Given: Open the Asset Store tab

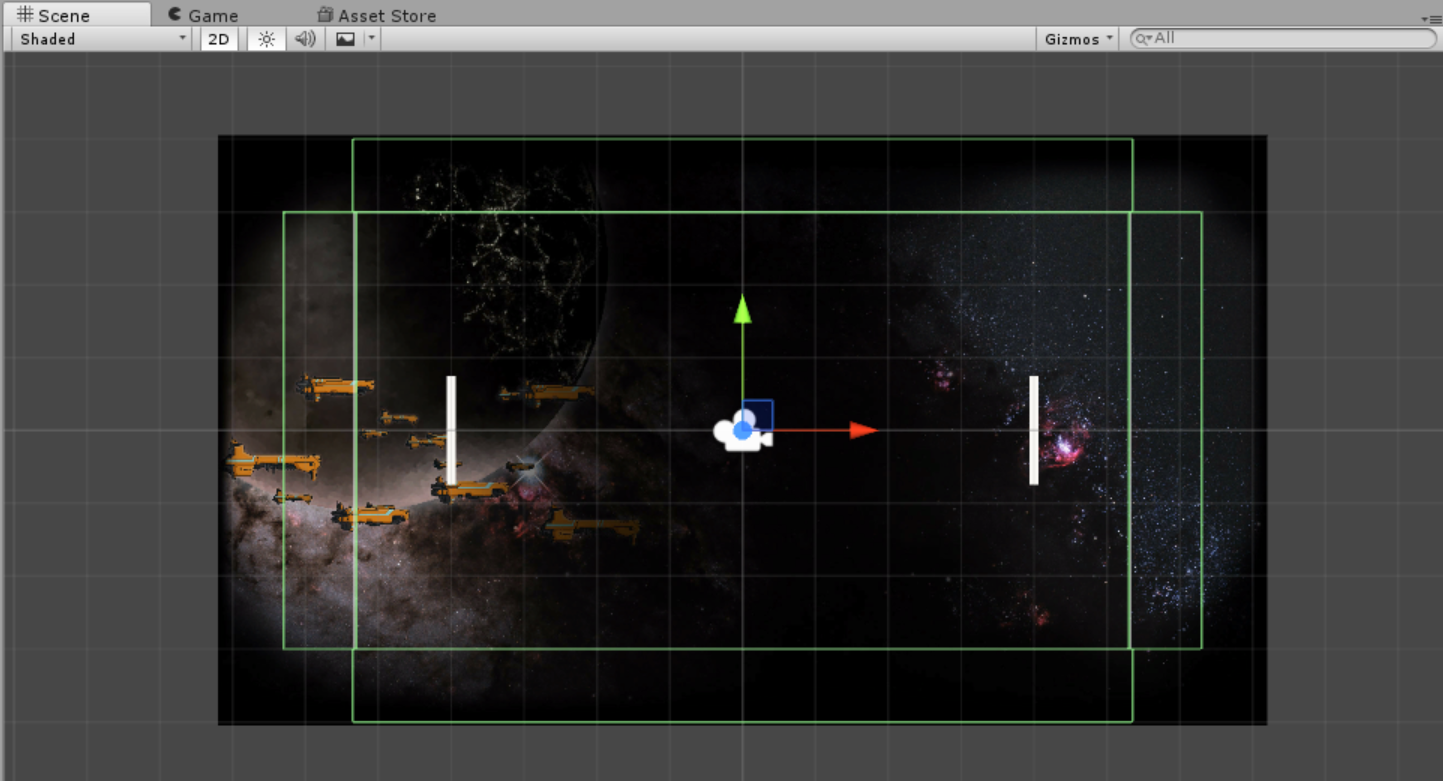Looking at the screenshot, I should [x=376, y=15].
